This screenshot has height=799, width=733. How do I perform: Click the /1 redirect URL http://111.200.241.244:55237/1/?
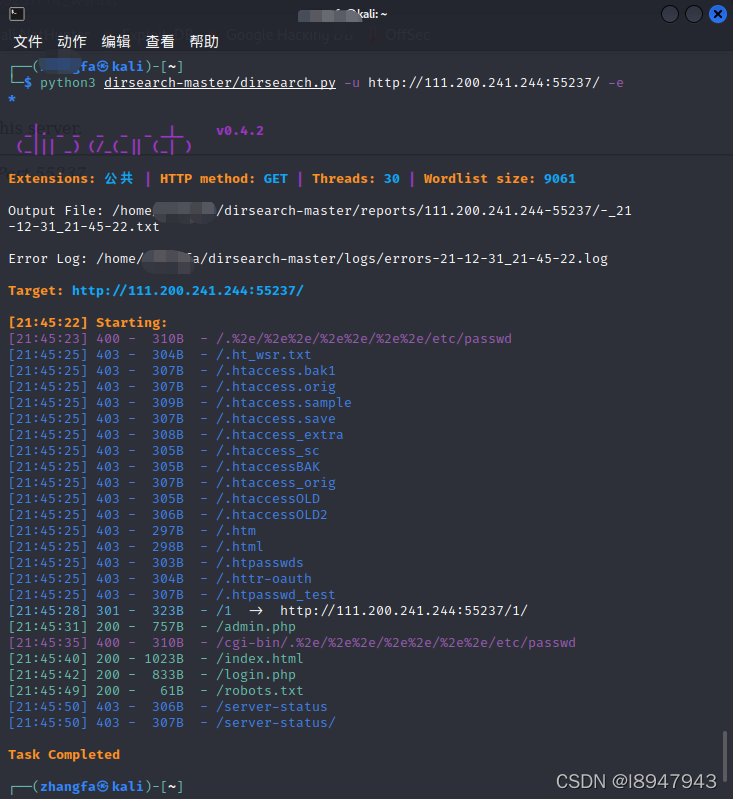pos(404,611)
